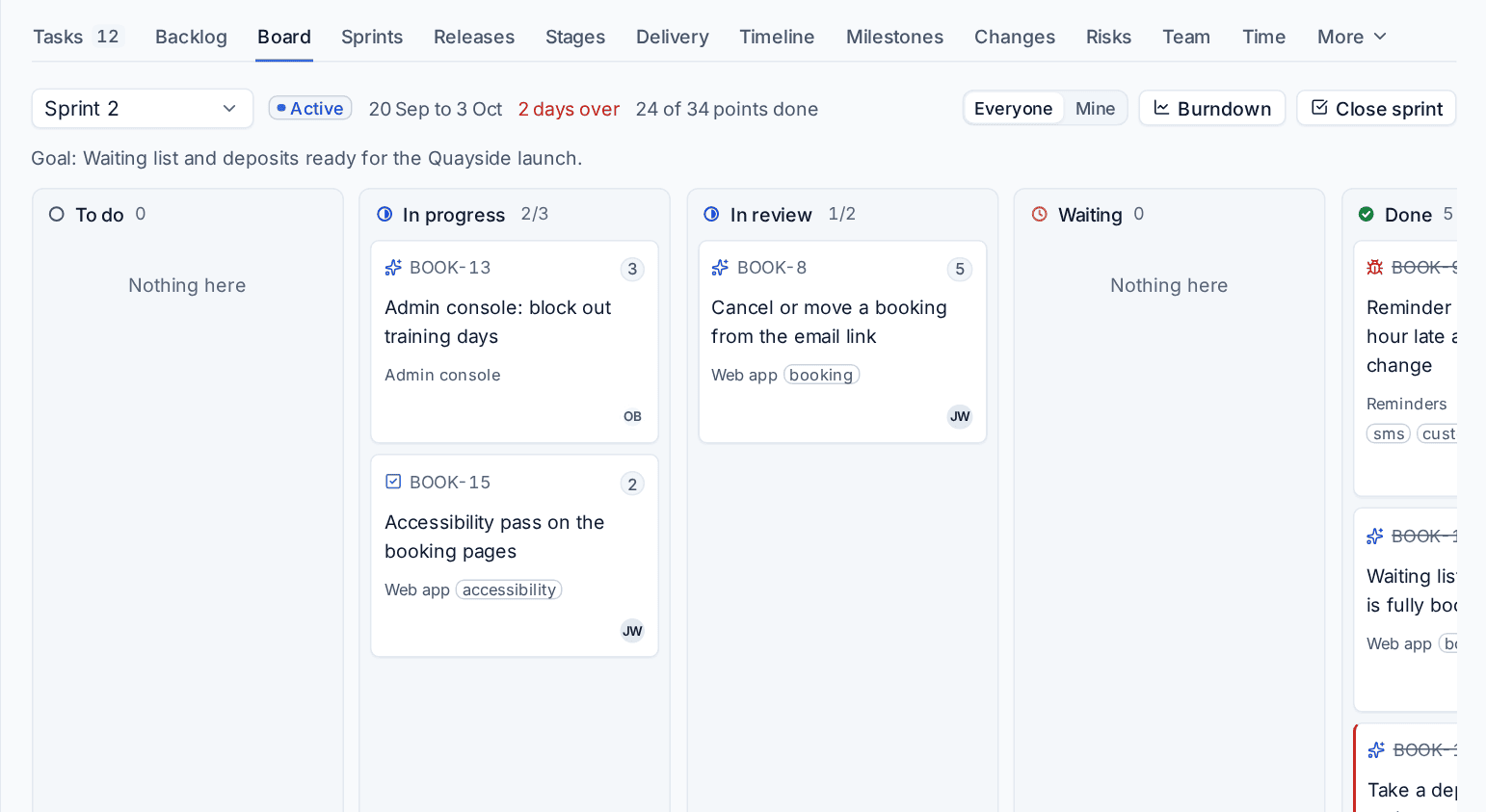This screenshot has width=1486, height=812.
Task: Click the 2 points badge on BOOK-15
Action: point(632,485)
